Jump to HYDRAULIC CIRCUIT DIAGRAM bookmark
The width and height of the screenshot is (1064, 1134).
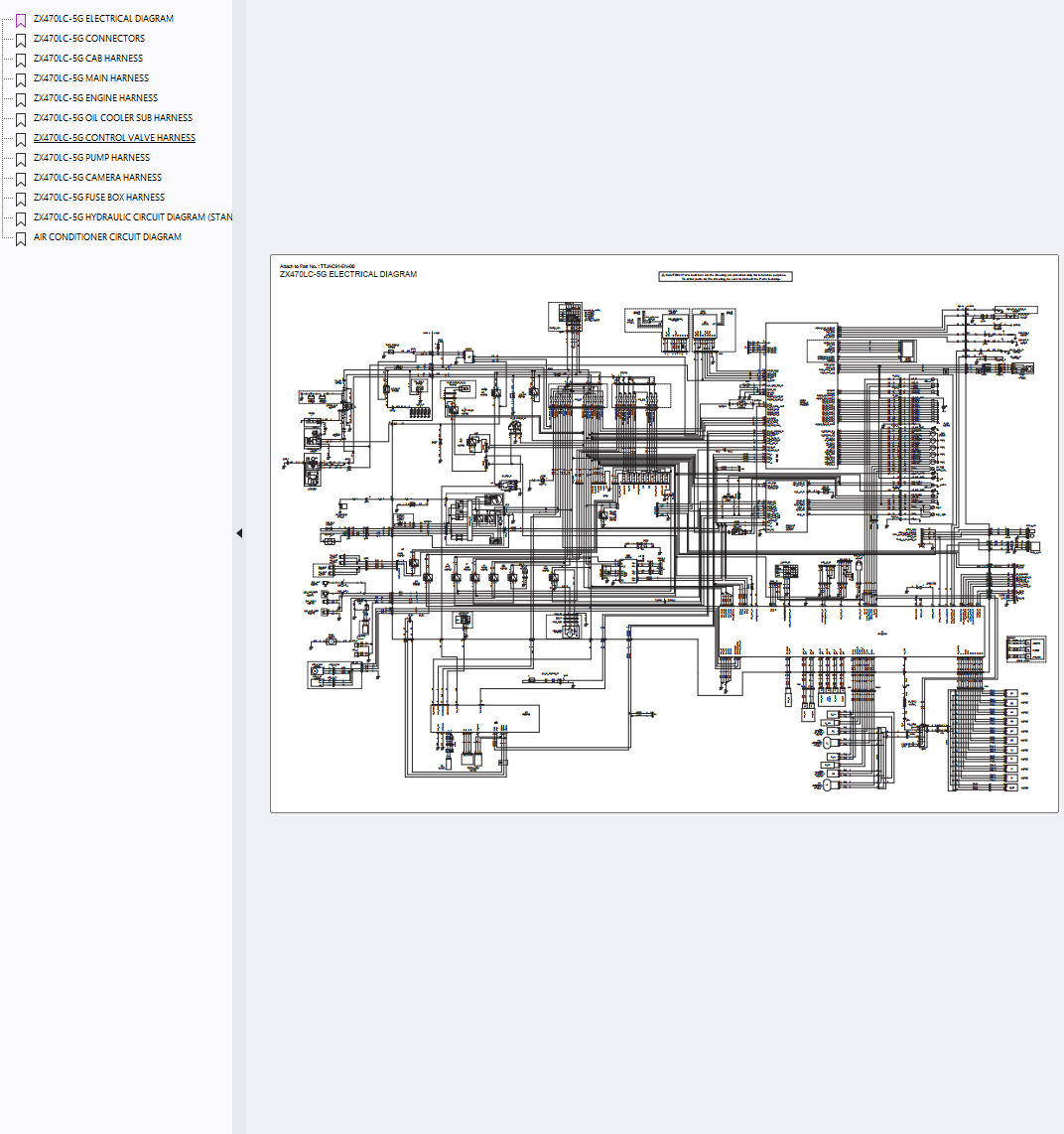coord(133,217)
